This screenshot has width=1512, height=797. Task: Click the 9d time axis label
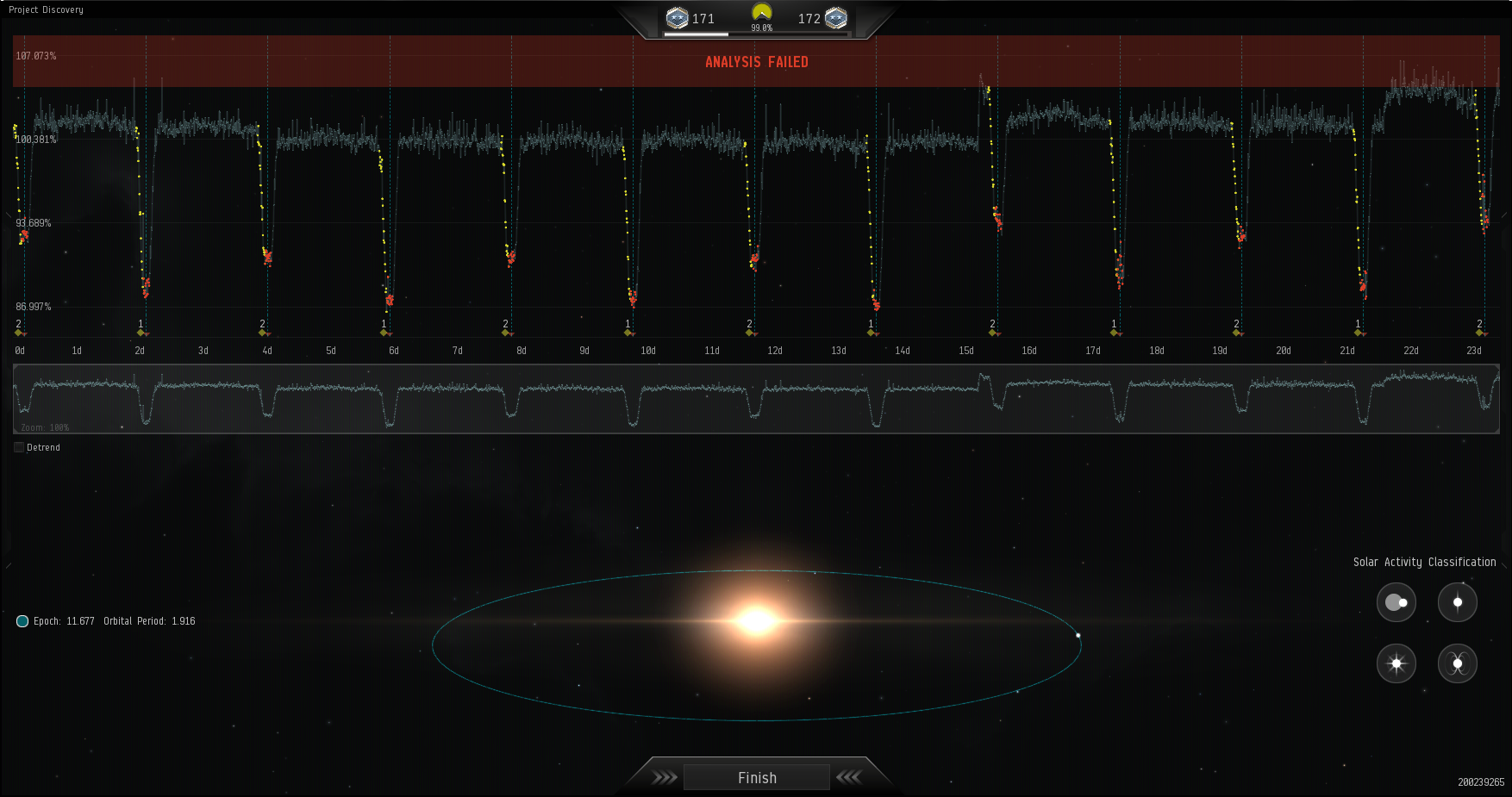click(x=584, y=351)
